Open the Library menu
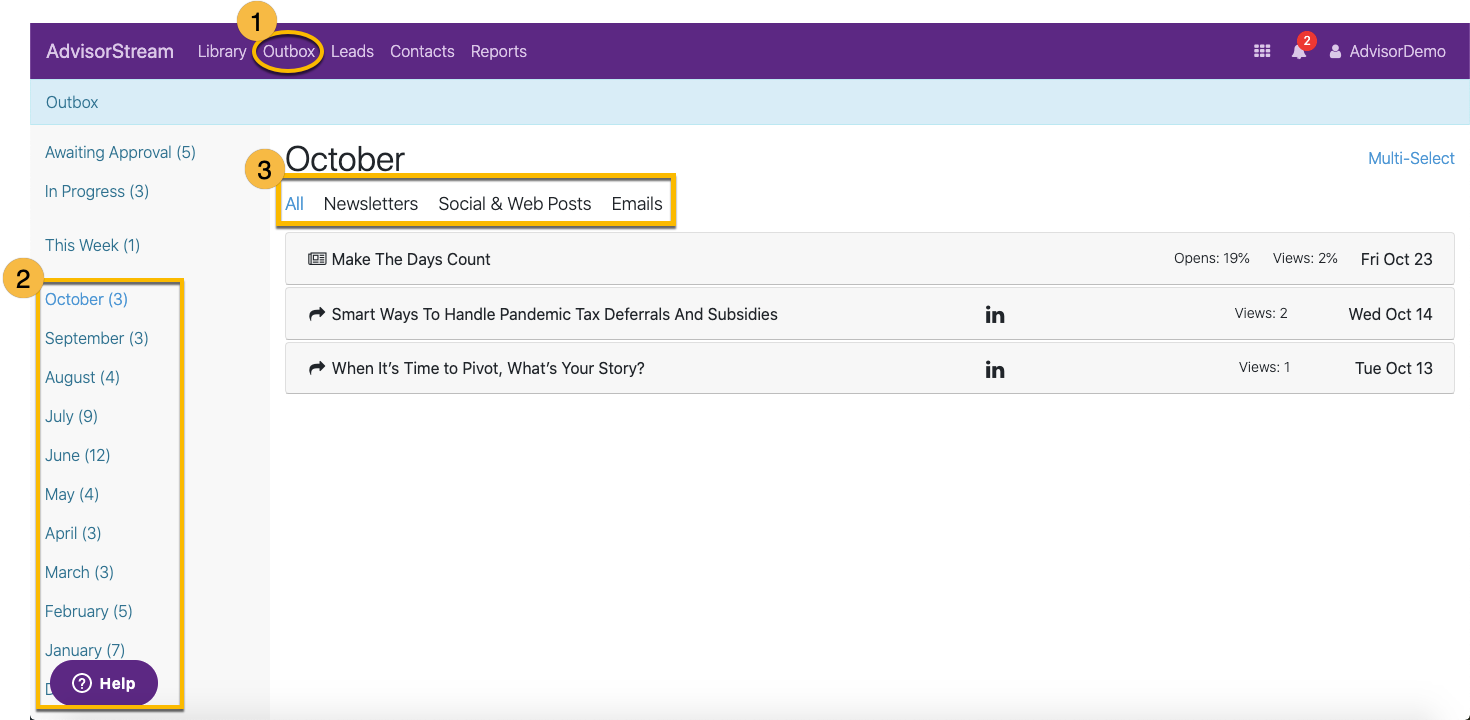1470x720 pixels. pos(222,51)
